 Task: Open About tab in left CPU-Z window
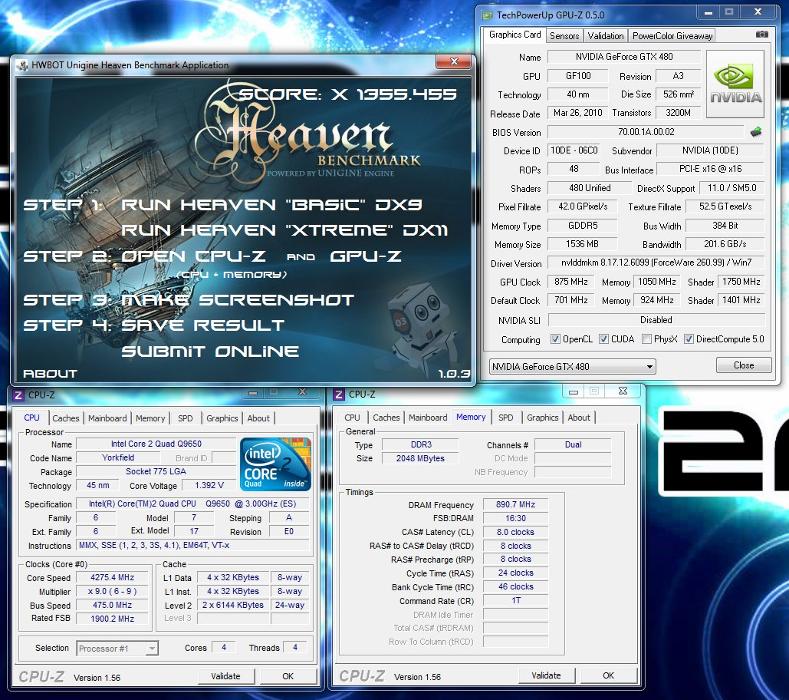258,418
